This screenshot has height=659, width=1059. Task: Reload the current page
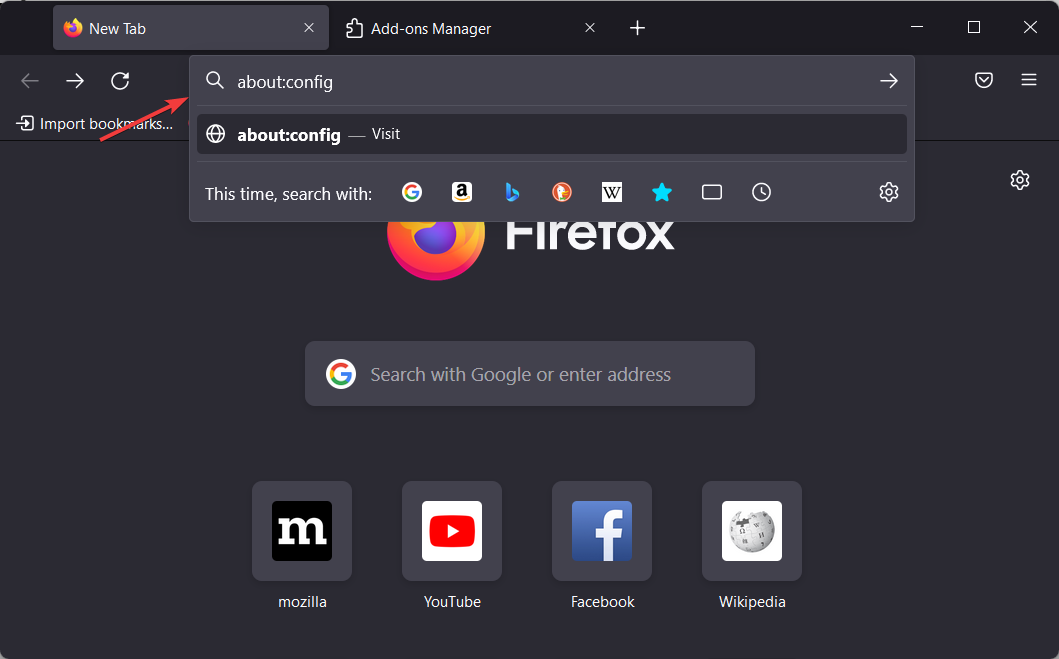120,81
